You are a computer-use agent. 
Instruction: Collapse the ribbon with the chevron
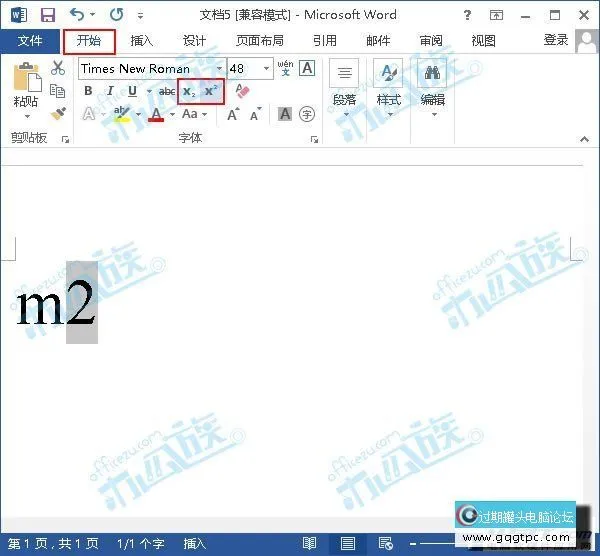584,139
